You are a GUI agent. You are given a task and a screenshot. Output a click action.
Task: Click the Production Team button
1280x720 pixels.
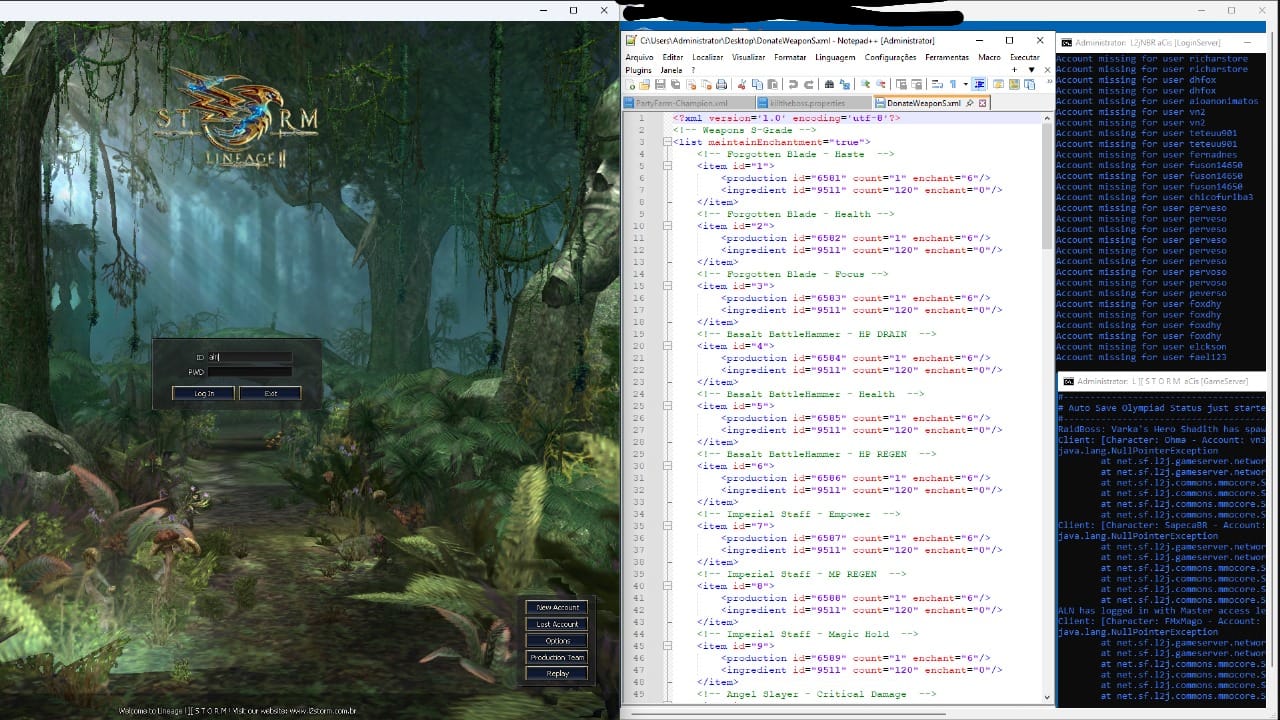558,657
